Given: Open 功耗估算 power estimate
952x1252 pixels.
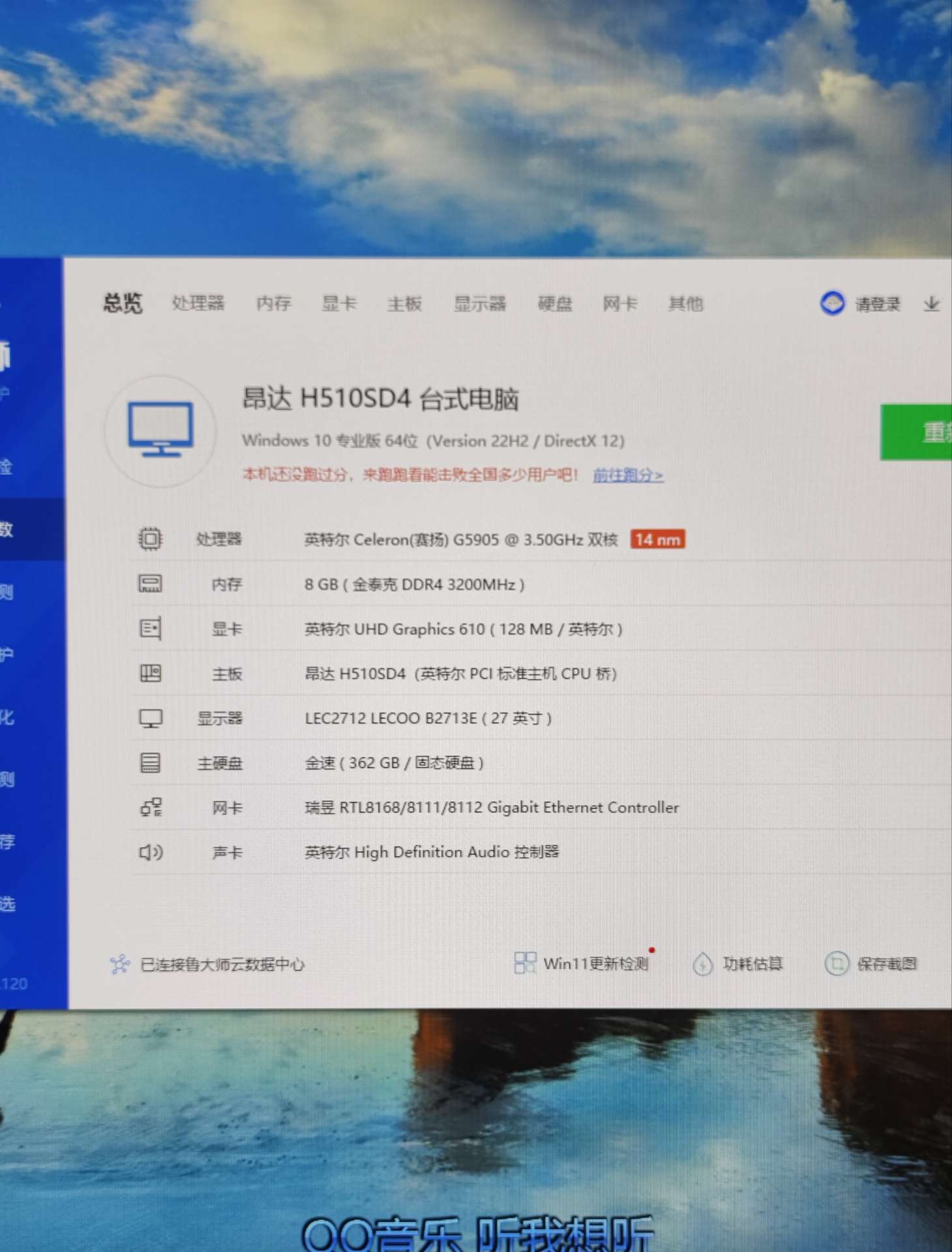Looking at the screenshot, I should [x=752, y=964].
